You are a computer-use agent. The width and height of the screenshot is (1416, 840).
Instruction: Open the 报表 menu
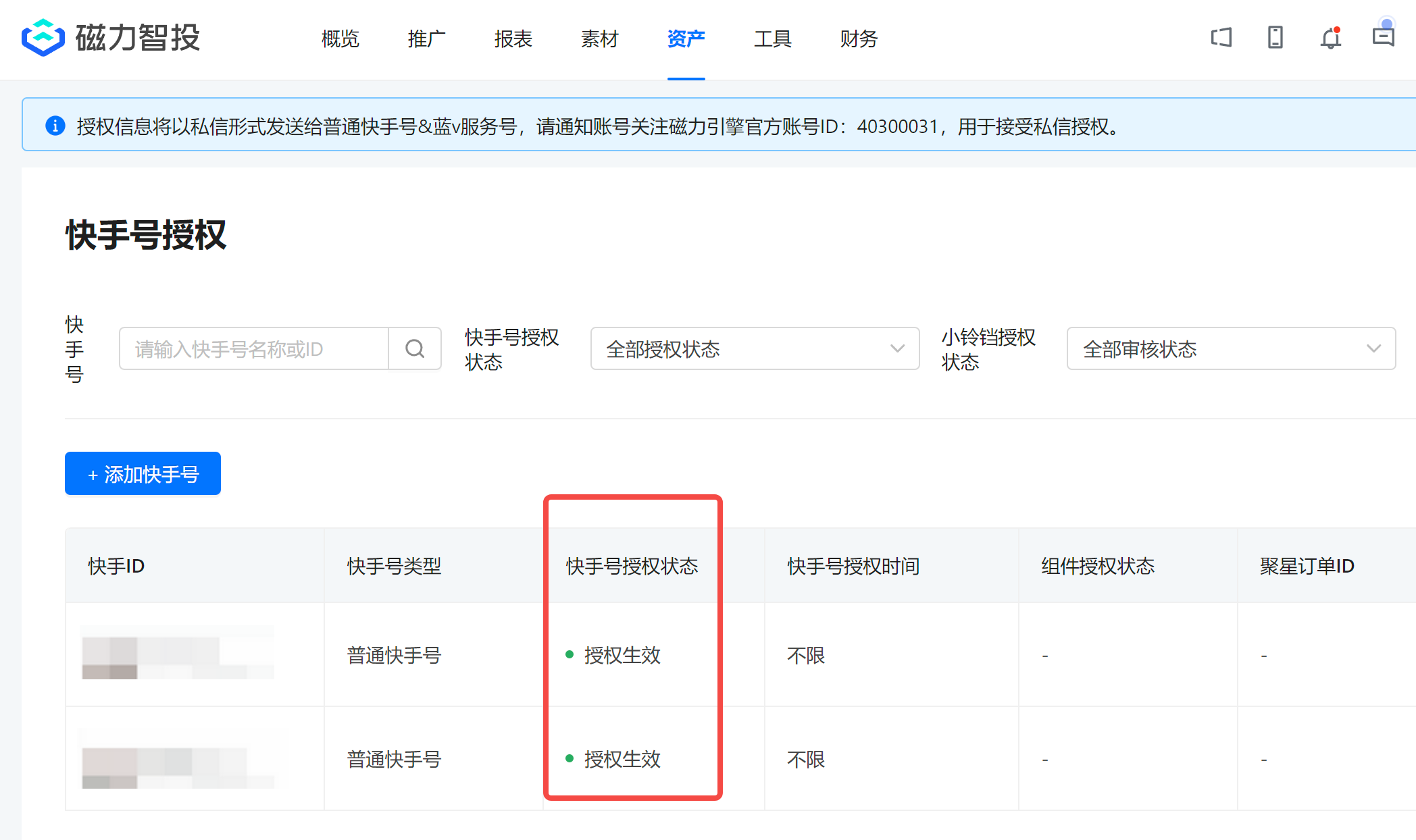coord(513,39)
